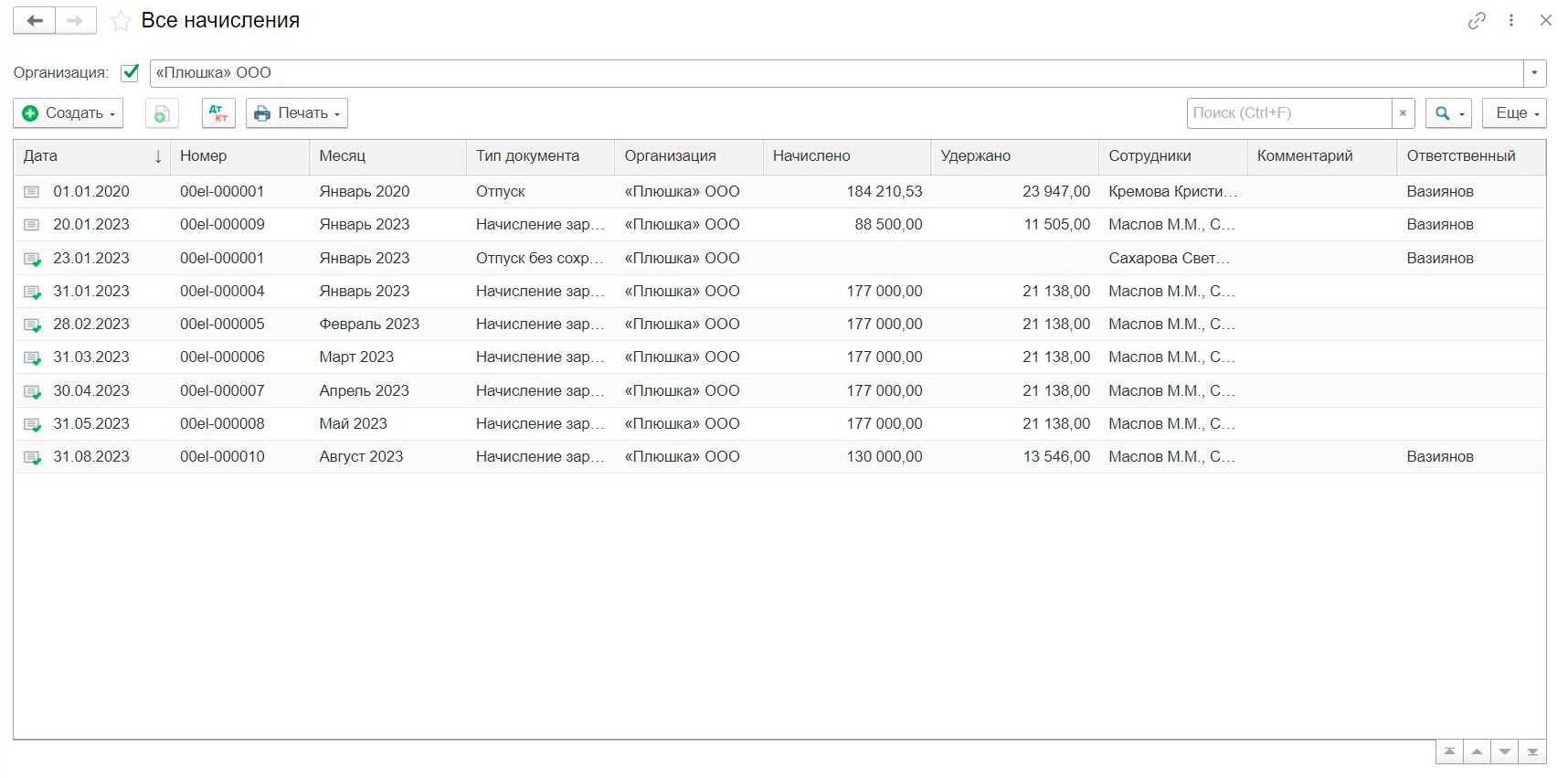Open the magnifier search options menu
Viewport: 1568px width, 778px height.
click(1448, 113)
